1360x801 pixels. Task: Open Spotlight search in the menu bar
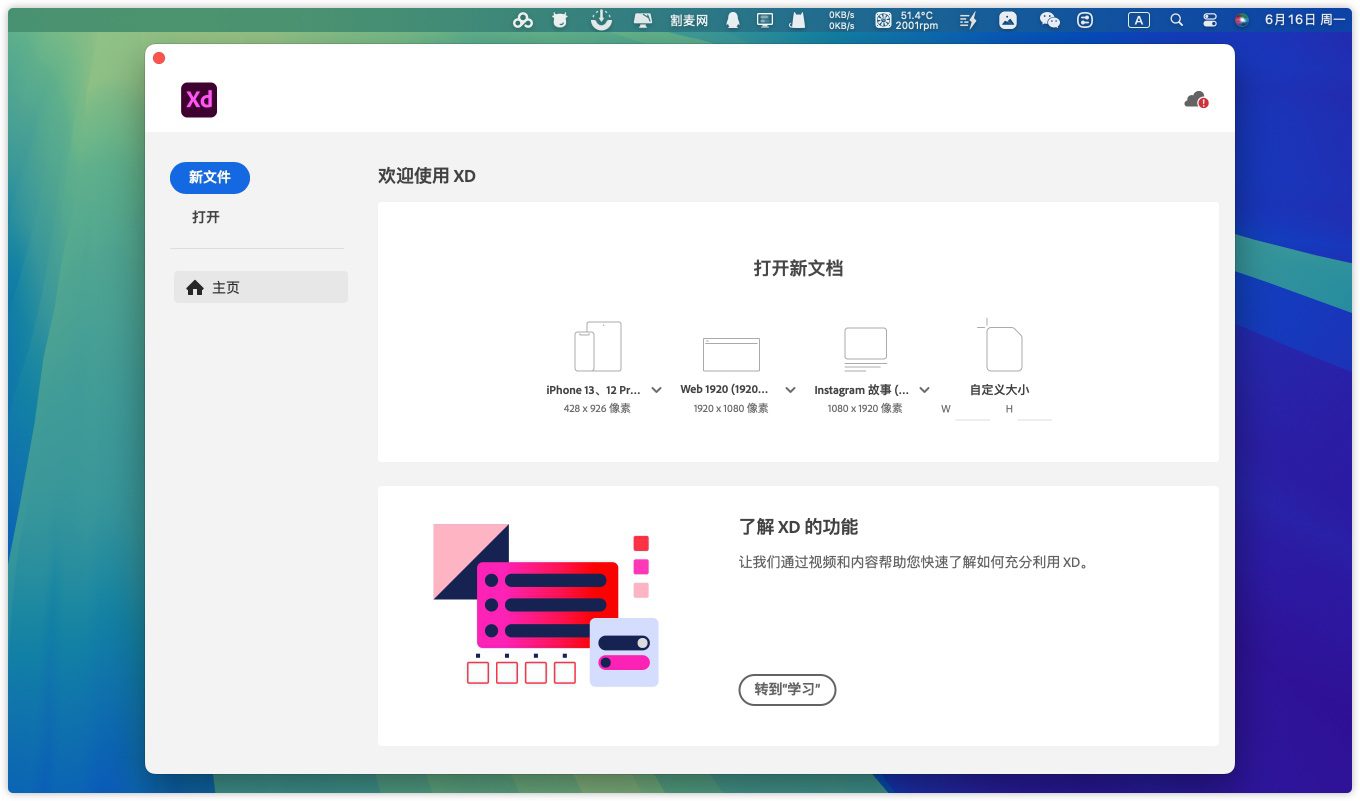click(1177, 20)
